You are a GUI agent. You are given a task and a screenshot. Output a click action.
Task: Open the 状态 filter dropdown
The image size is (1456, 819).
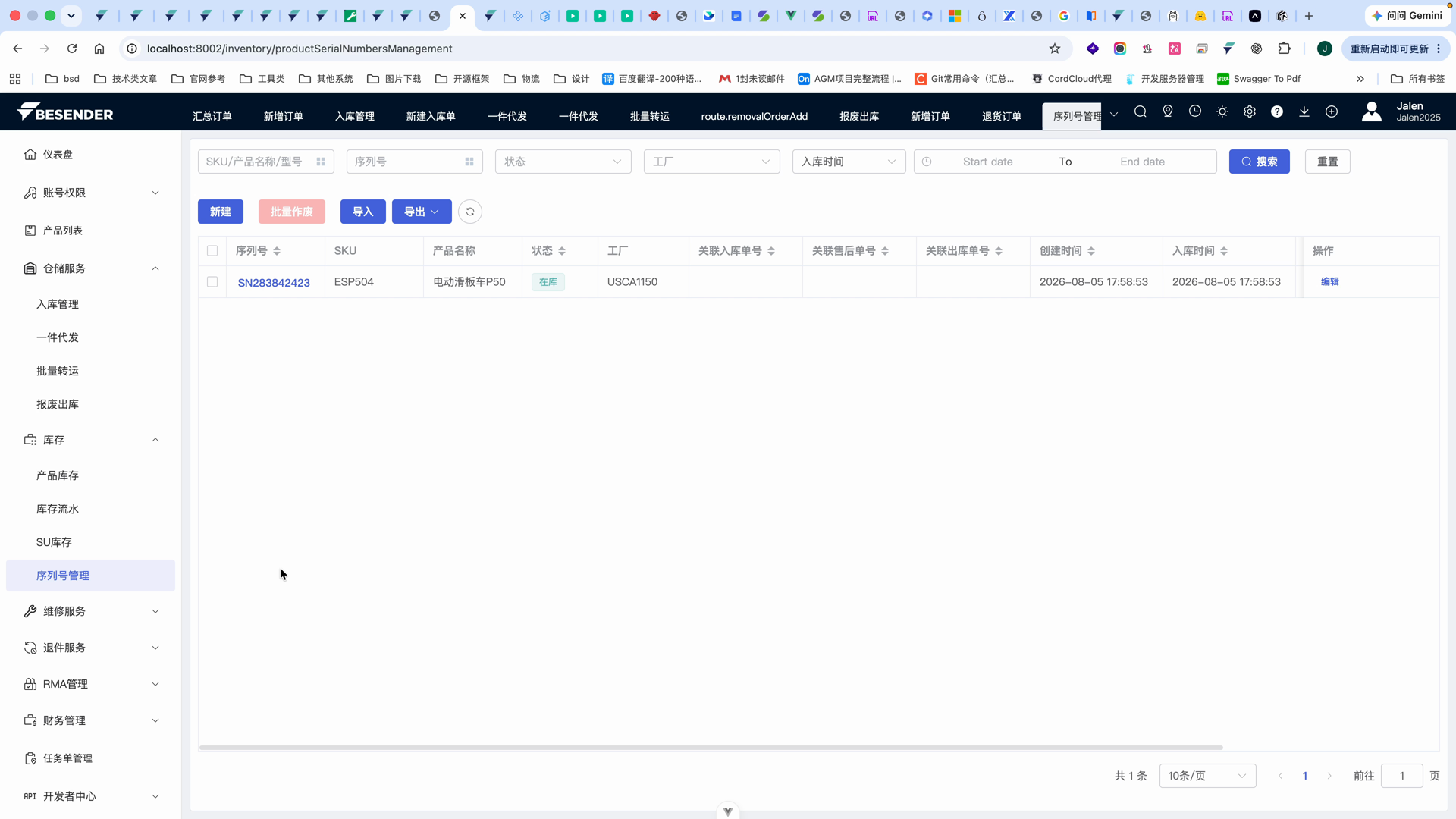563,162
